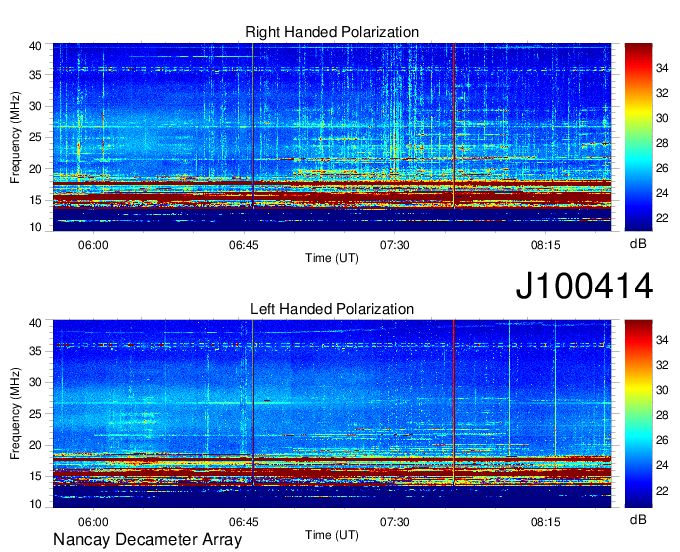Click the top plot's color bar
This screenshot has width=680, height=552.
pos(638,137)
